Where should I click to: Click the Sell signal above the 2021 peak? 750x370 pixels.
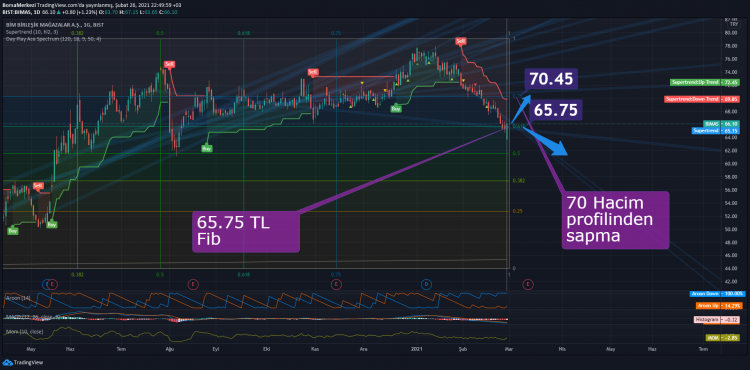click(x=461, y=41)
